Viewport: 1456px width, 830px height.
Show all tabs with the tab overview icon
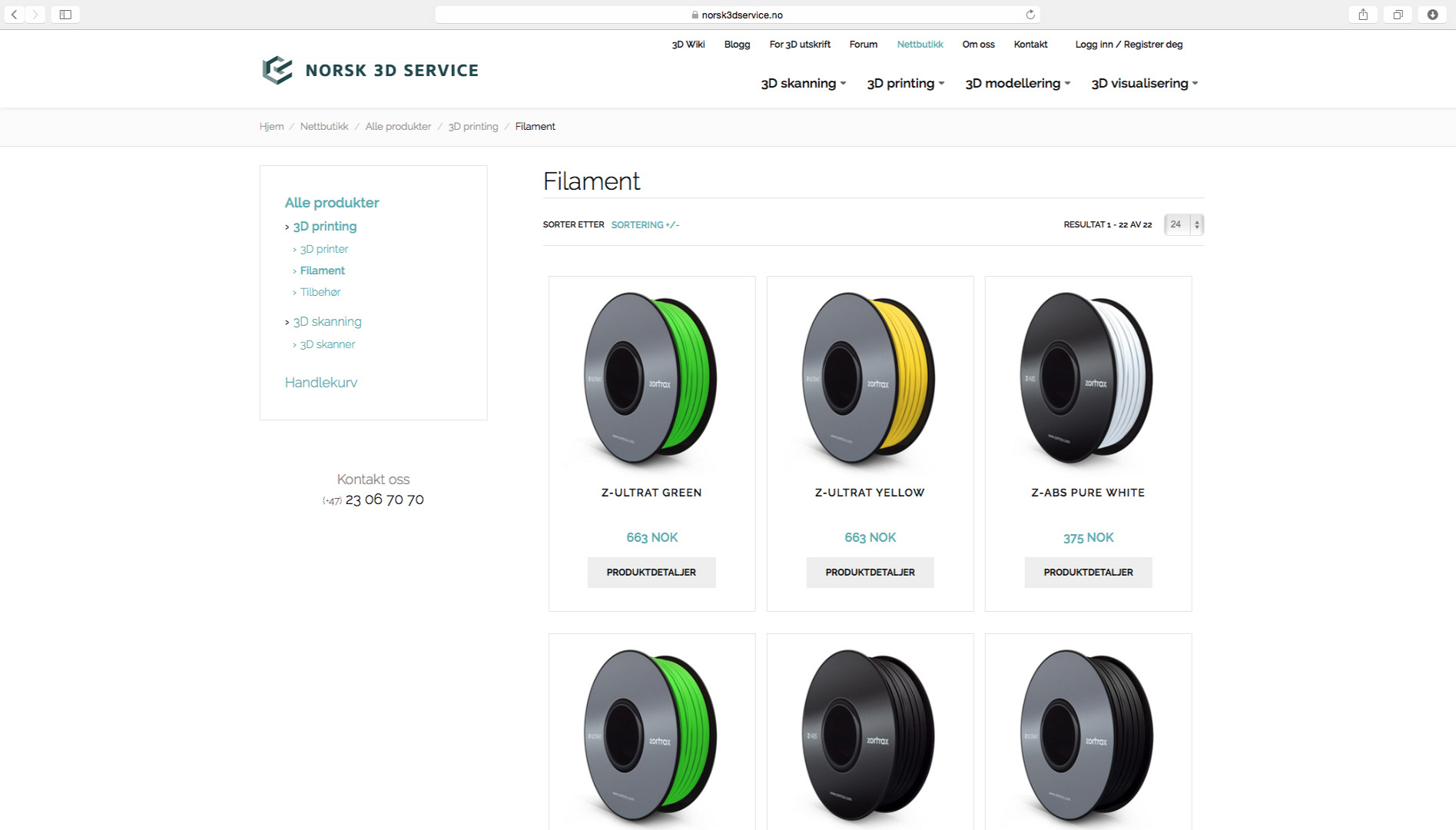click(x=1398, y=15)
